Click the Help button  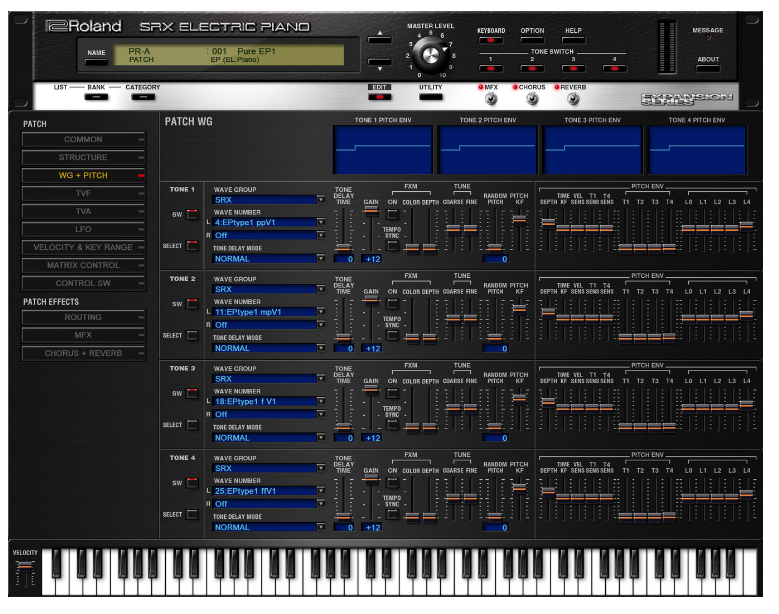pyautogui.click(x=573, y=40)
